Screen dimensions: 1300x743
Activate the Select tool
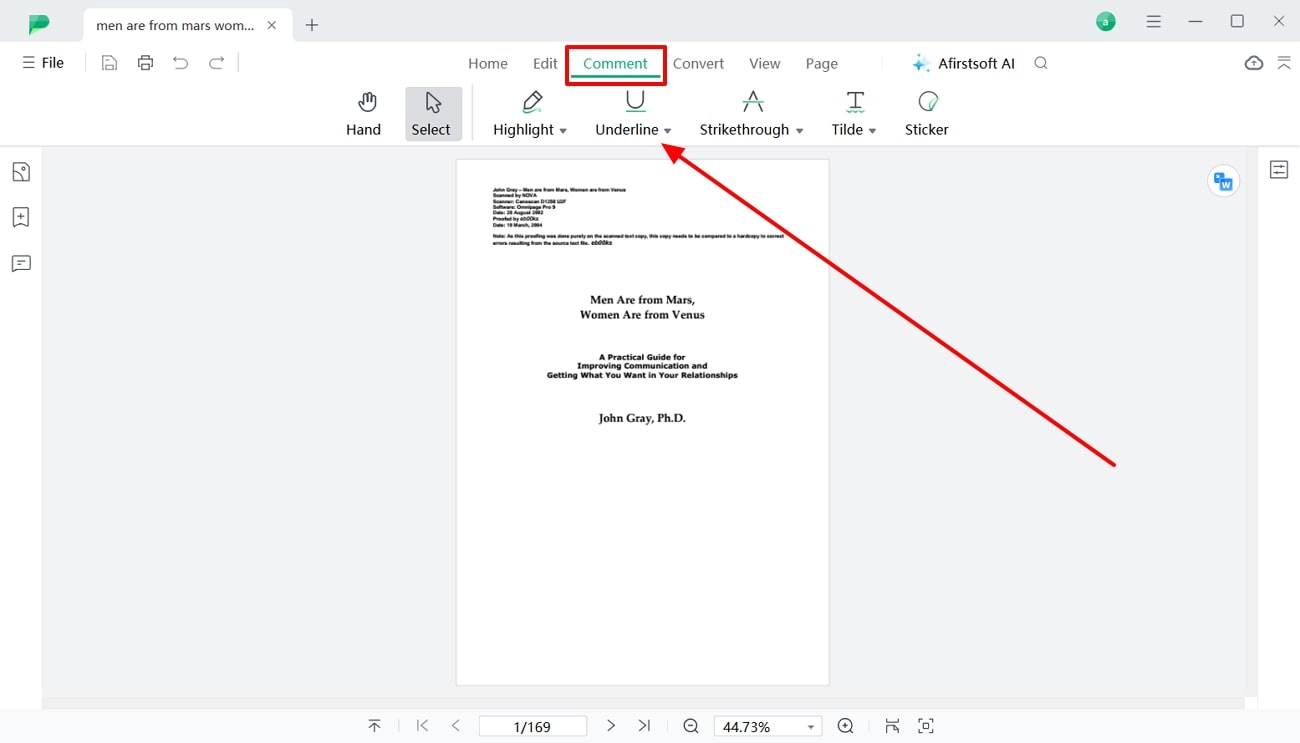pyautogui.click(x=431, y=114)
